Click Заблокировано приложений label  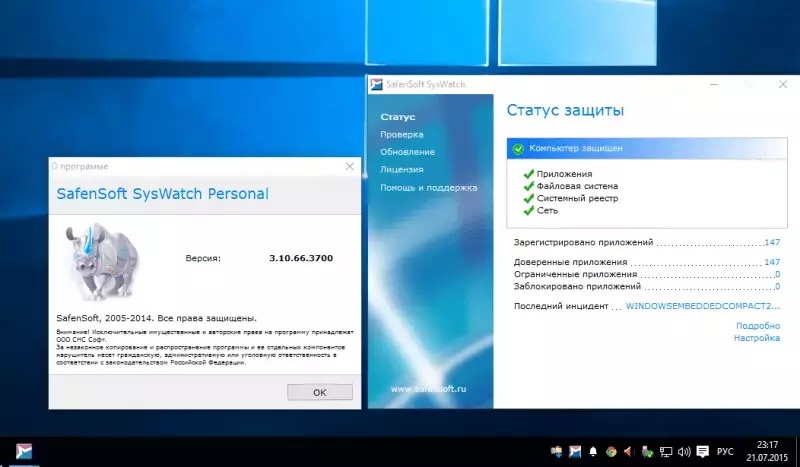click(x=577, y=286)
